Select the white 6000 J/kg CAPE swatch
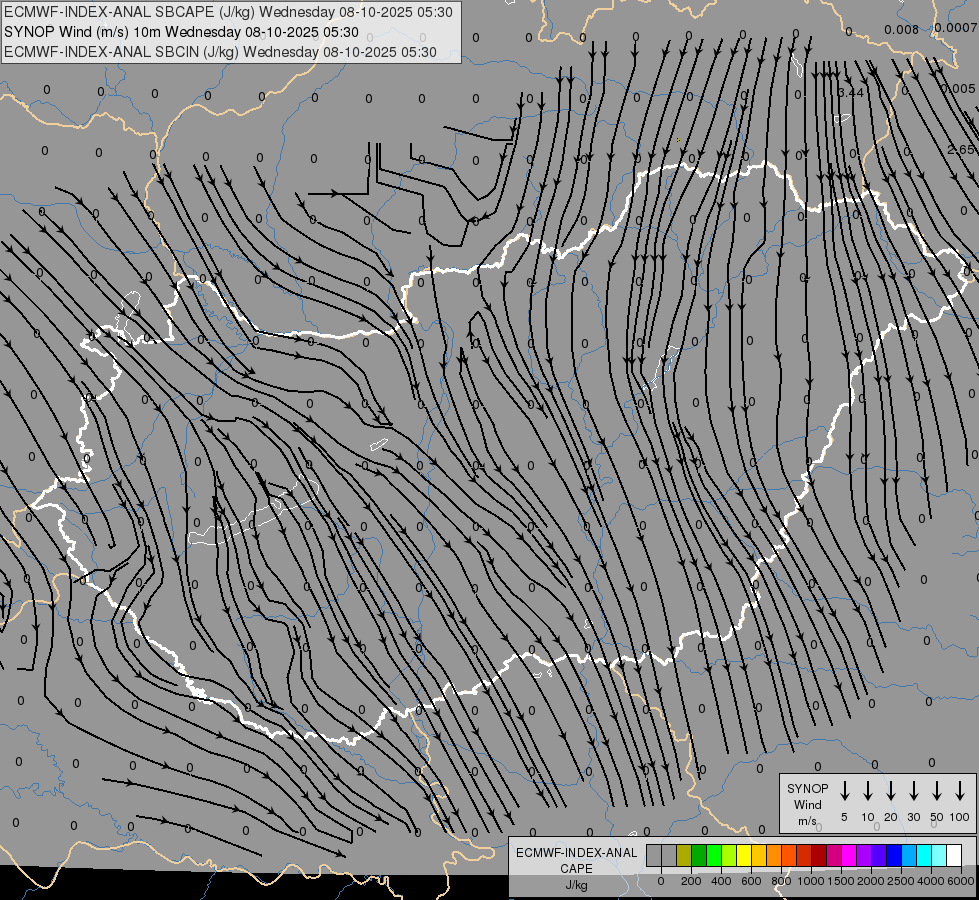979x900 pixels. pos(953,855)
